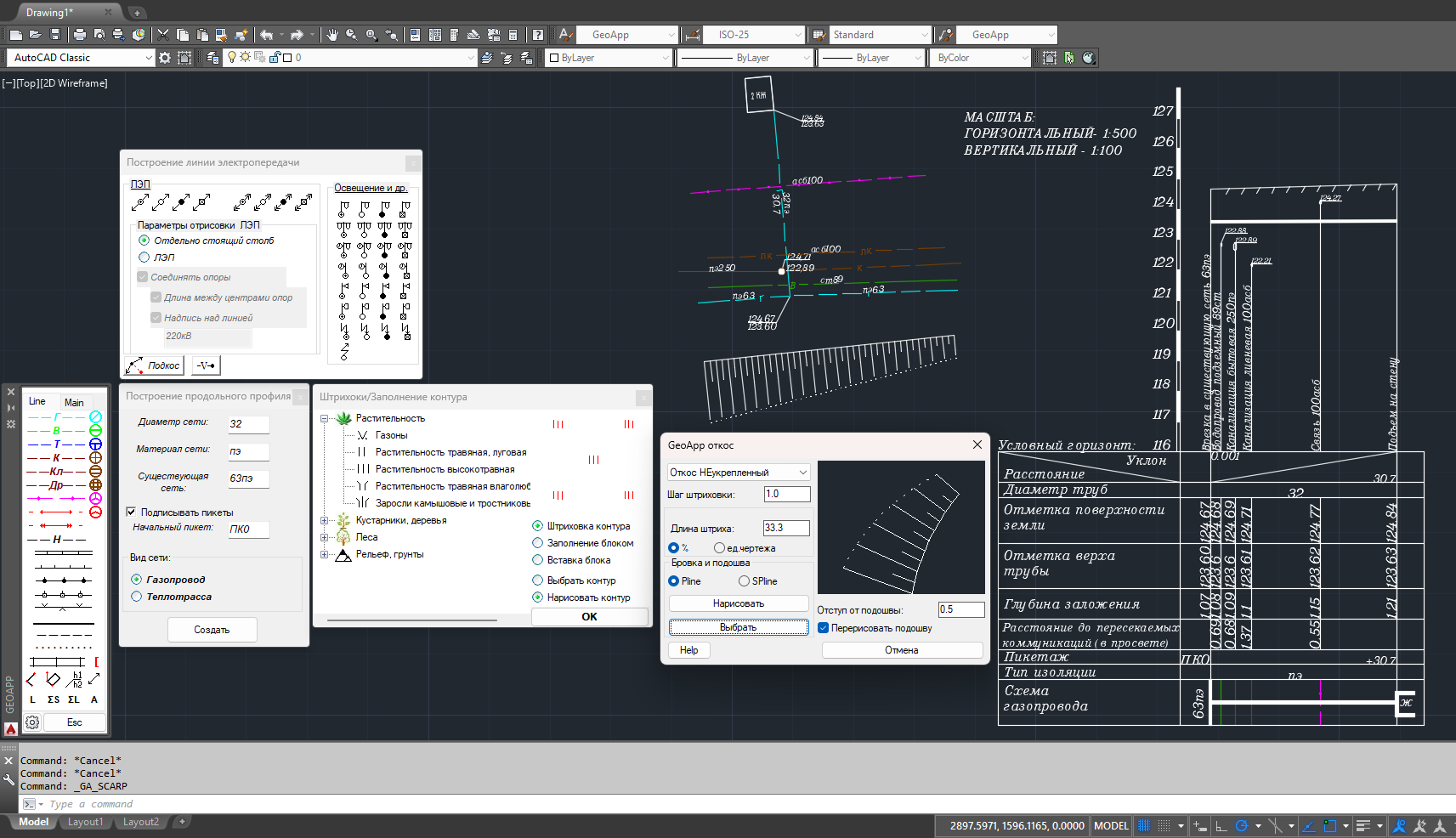Viewport: 1456px width, 838px height.
Task: Choose the 'SPline' radio option
Action: click(744, 581)
